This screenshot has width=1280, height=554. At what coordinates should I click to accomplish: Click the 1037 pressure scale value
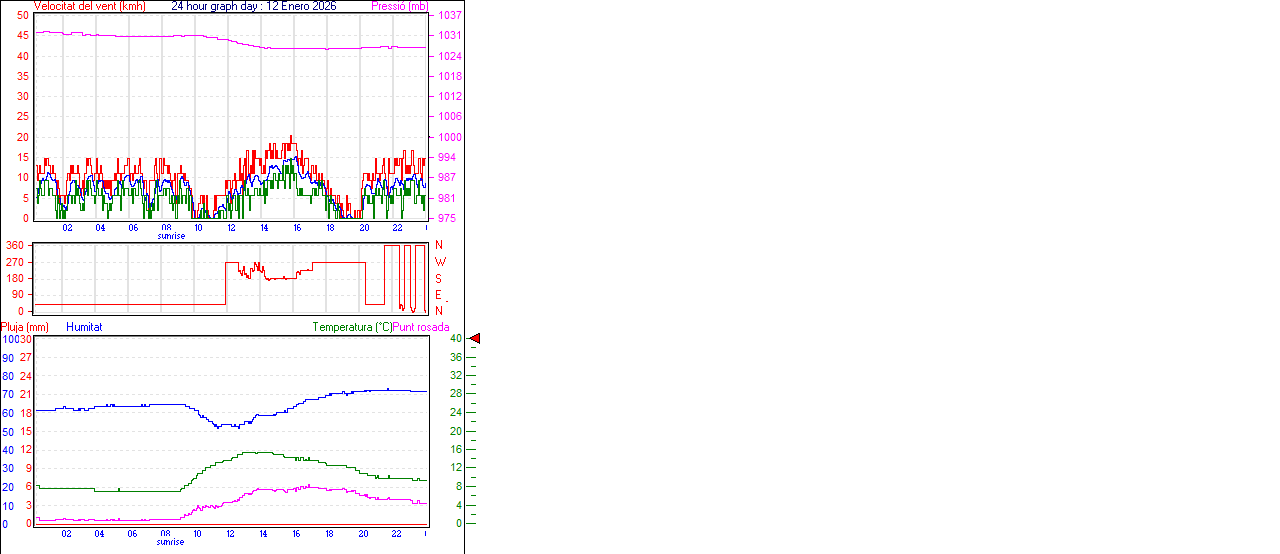pyautogui.click(x=449, y=16)
